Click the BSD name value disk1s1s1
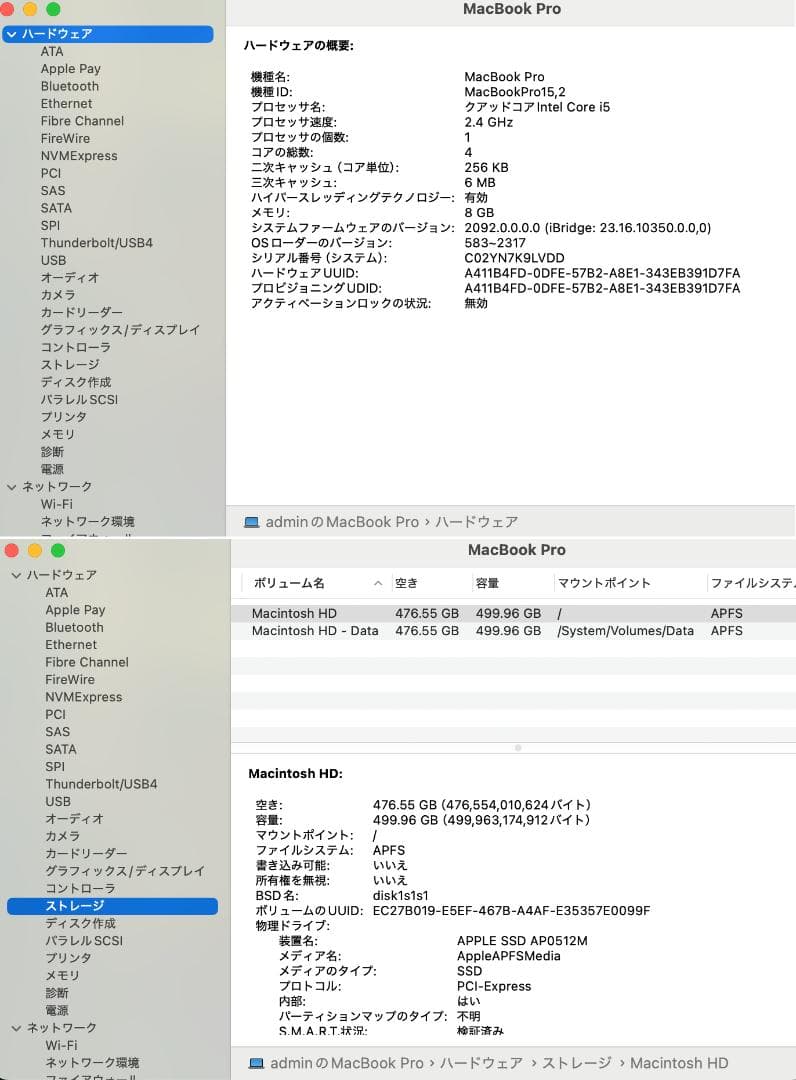 pos(400,895)
